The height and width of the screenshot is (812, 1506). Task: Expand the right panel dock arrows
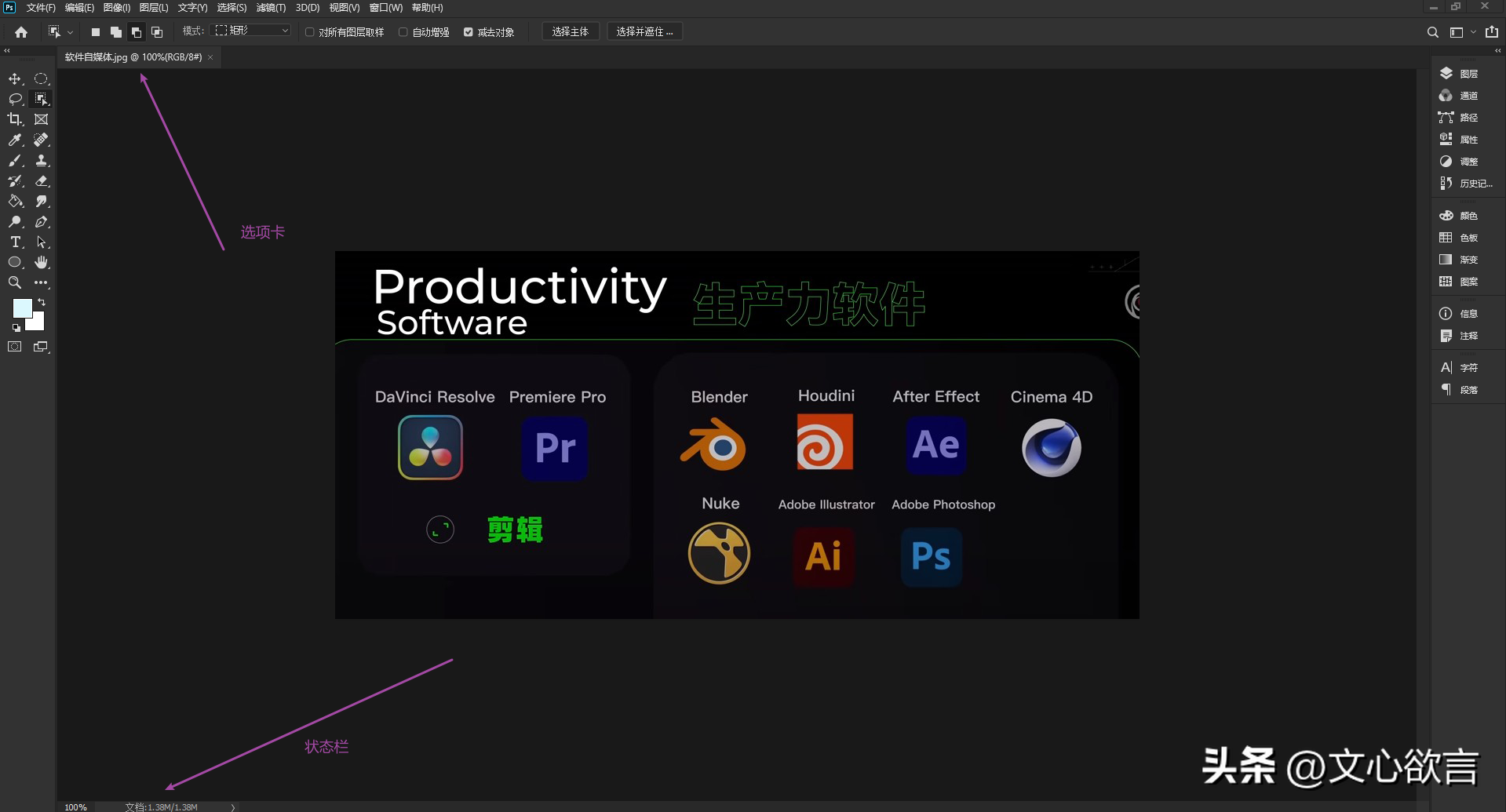pos(1498,51)
